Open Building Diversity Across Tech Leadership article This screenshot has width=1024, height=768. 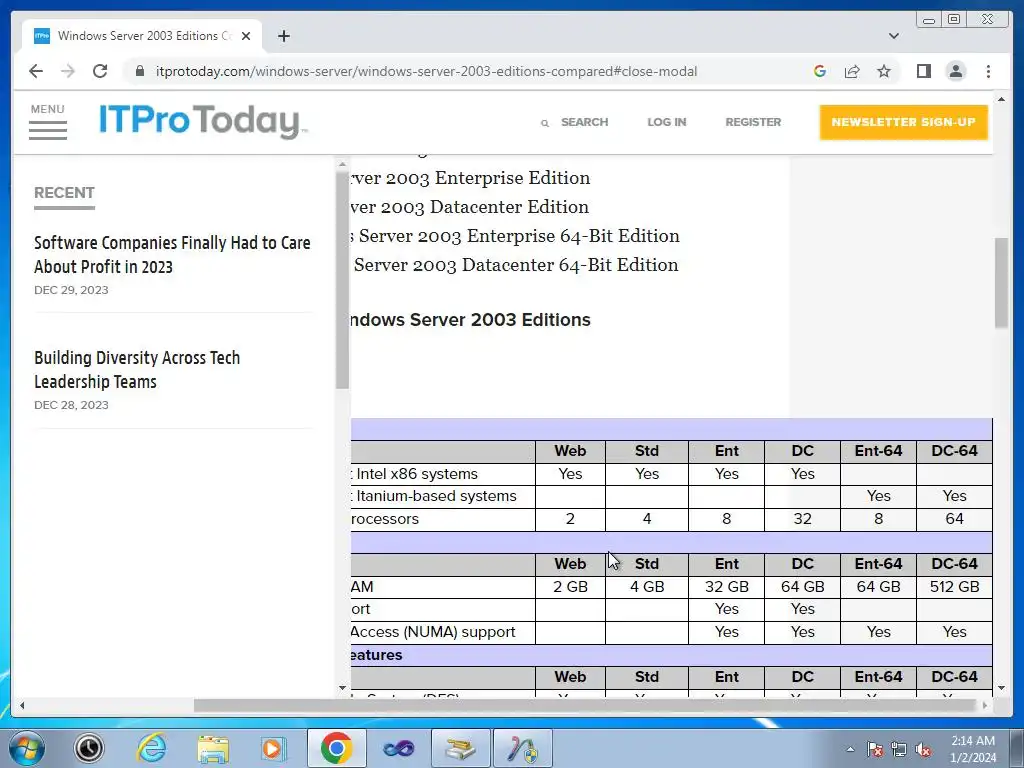[137, 370]
